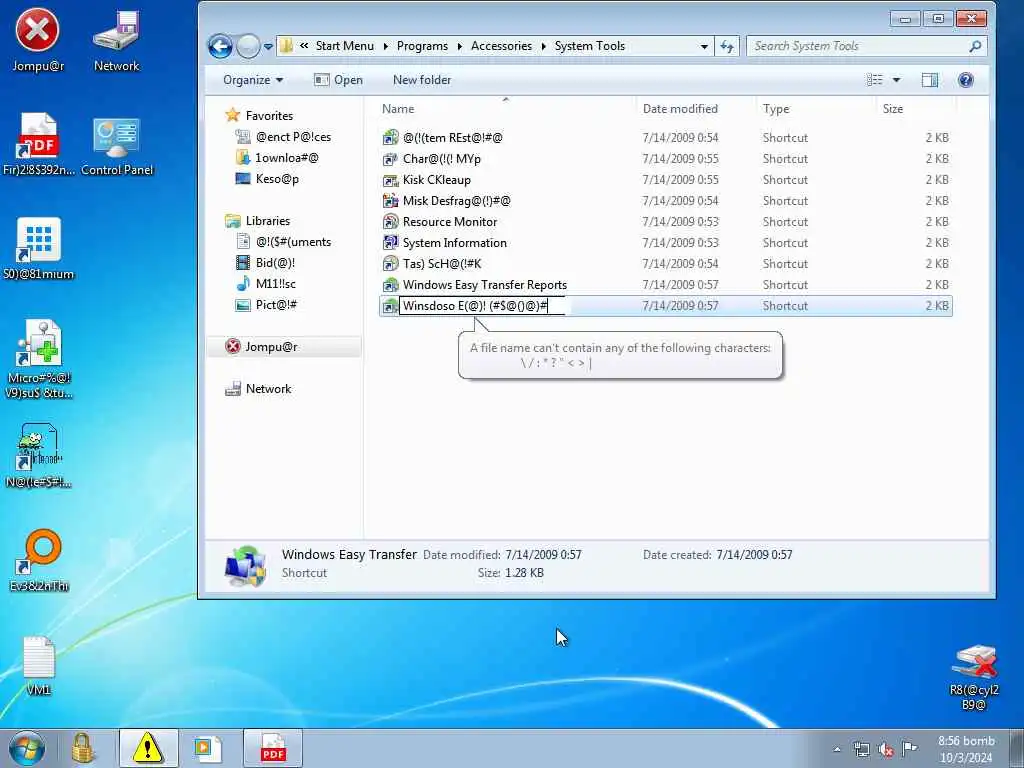
Task: Change your view using the view icon
Action: pyautogui.click(x=874, y=80)
